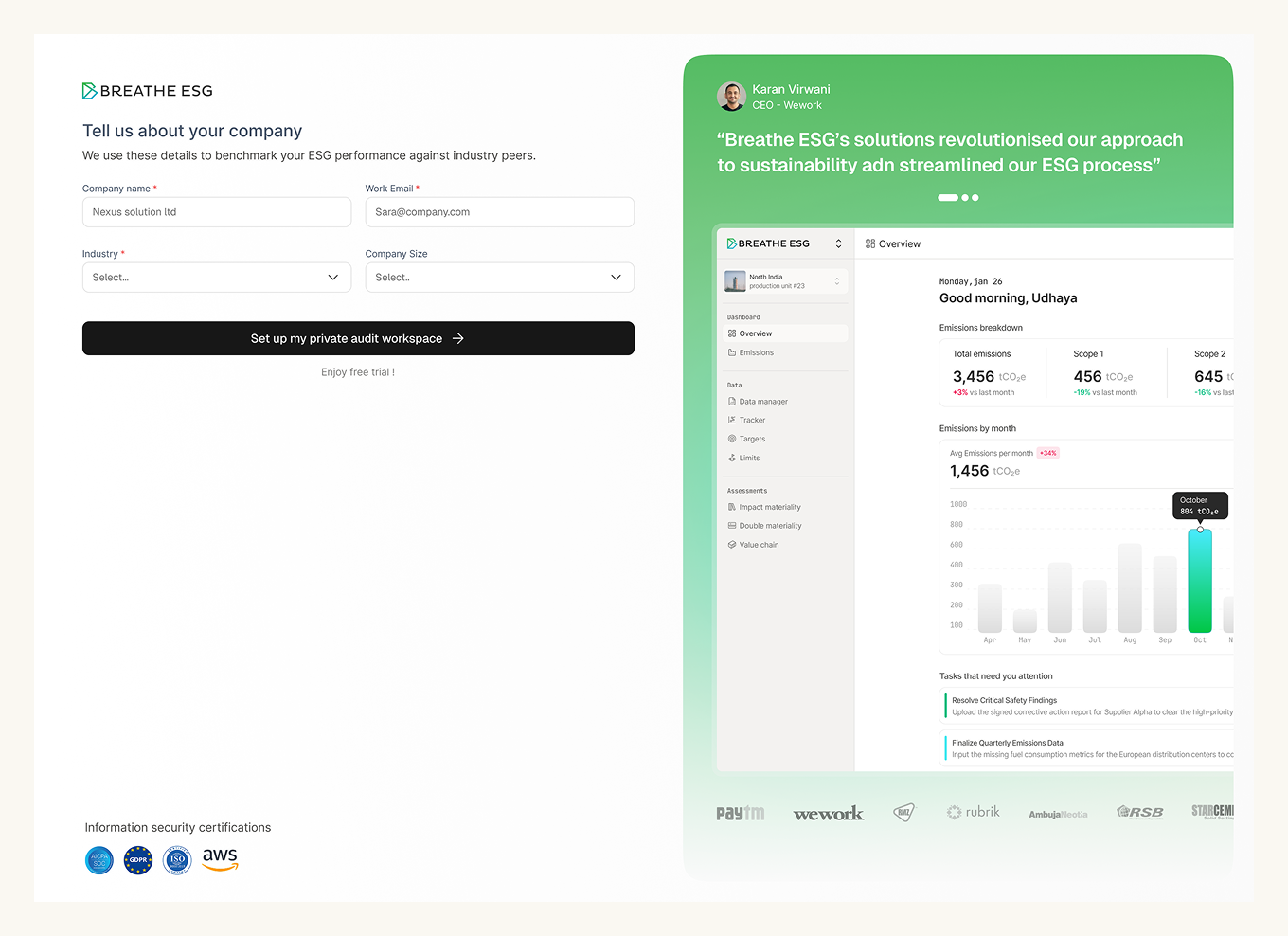
Task: Open Impact materiality assessment
Action: click(784, 507)
